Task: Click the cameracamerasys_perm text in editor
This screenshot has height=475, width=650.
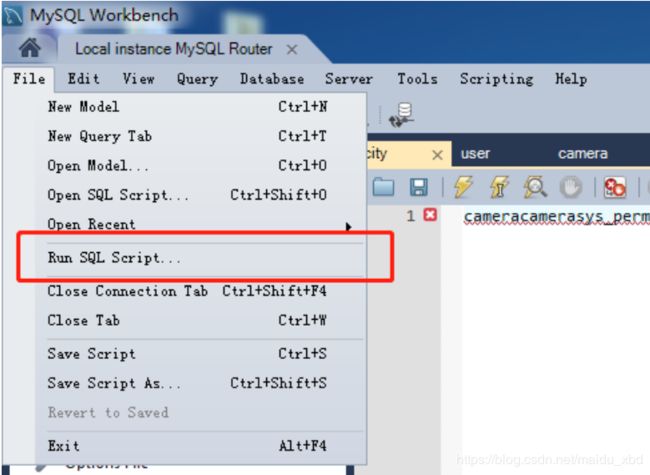Action: point(557,217)
